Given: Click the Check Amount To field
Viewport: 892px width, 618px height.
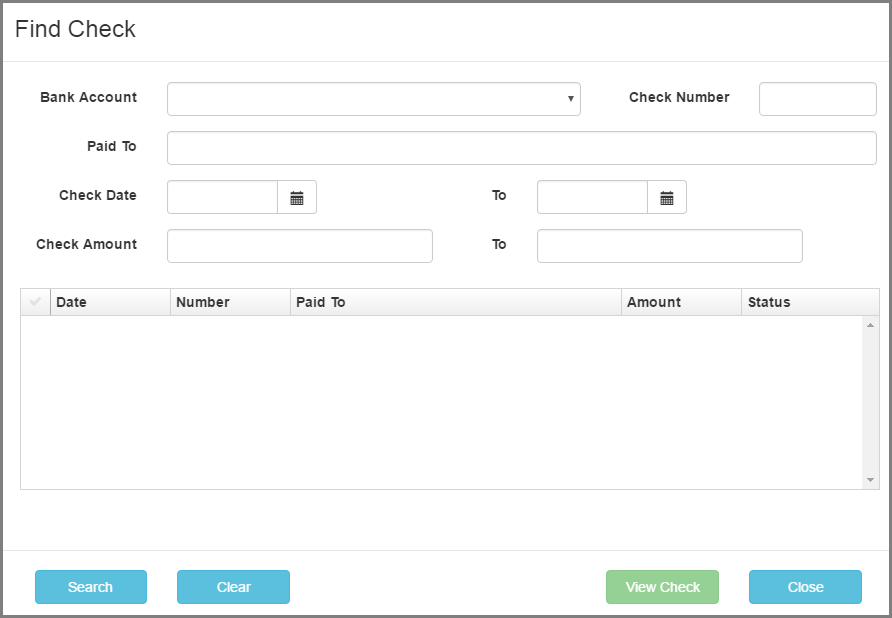Looking at the screenshot, I should (x=670, y=246).
